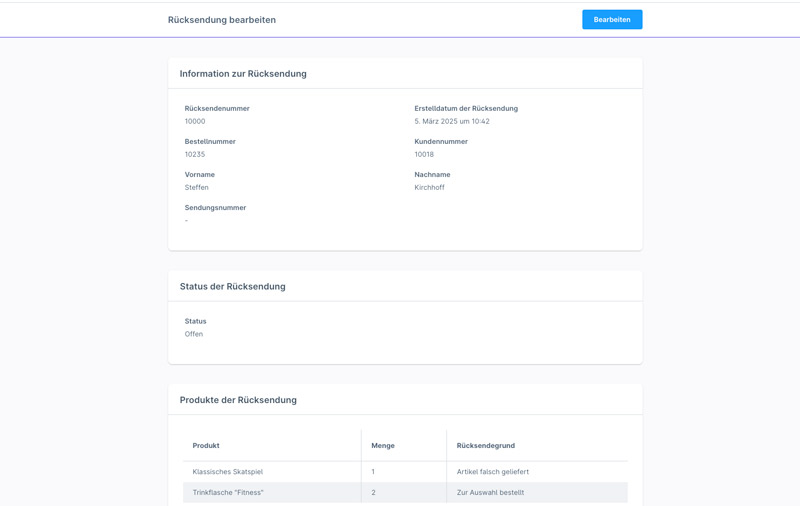This screenshot has width=800, height=506.
Task: Select the Information zur Rücksendung card header
Action: coord(243,74)
